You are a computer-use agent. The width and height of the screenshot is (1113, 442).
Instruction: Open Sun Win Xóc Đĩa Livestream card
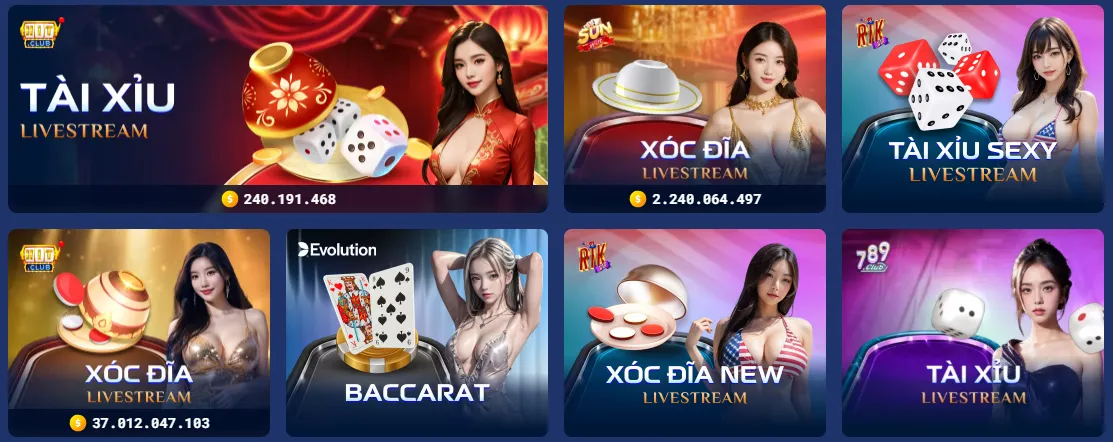(694, 109)
